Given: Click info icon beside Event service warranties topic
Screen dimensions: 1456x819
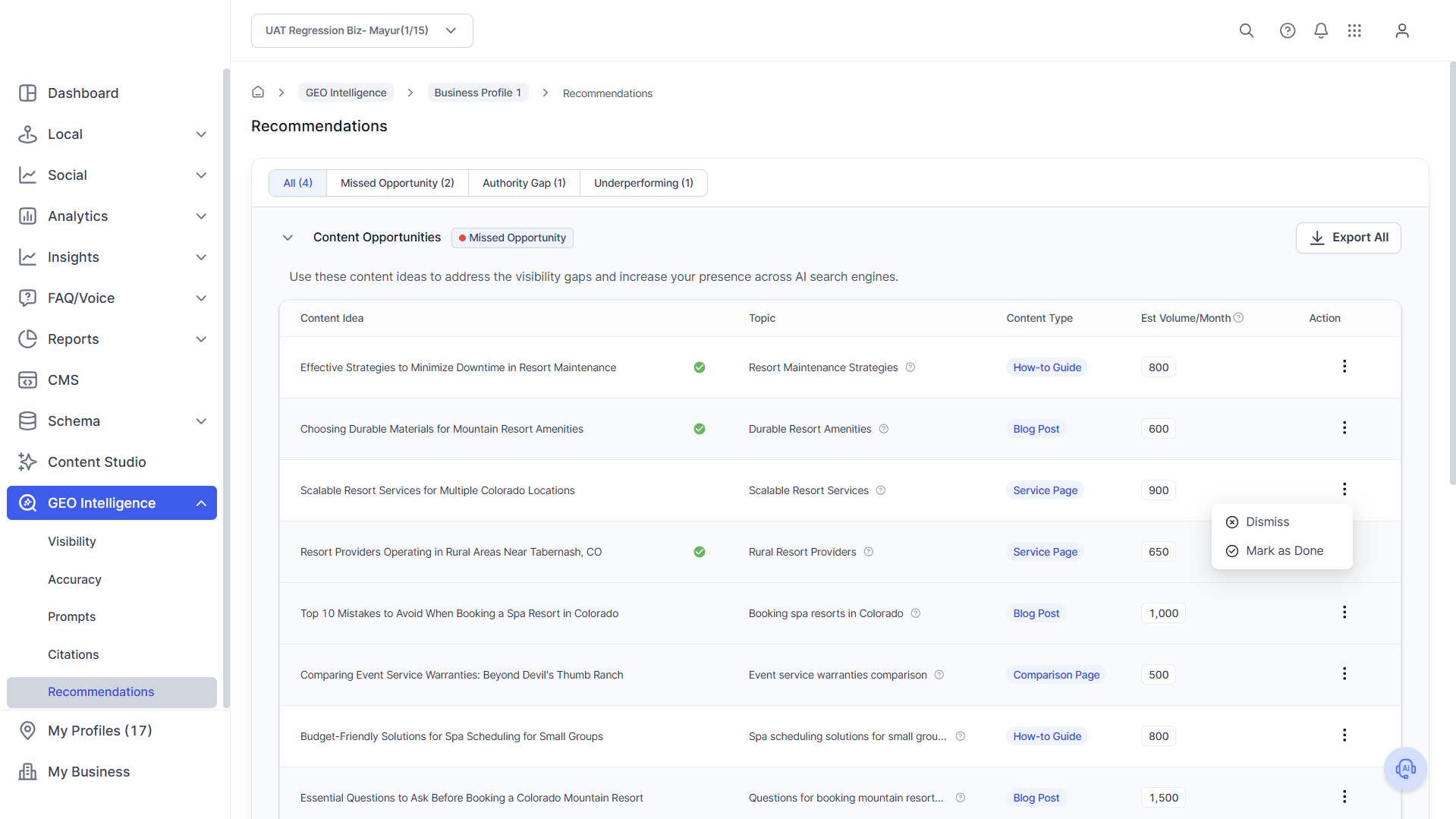Looking at the screenshot, I should (x=939, y=675).
